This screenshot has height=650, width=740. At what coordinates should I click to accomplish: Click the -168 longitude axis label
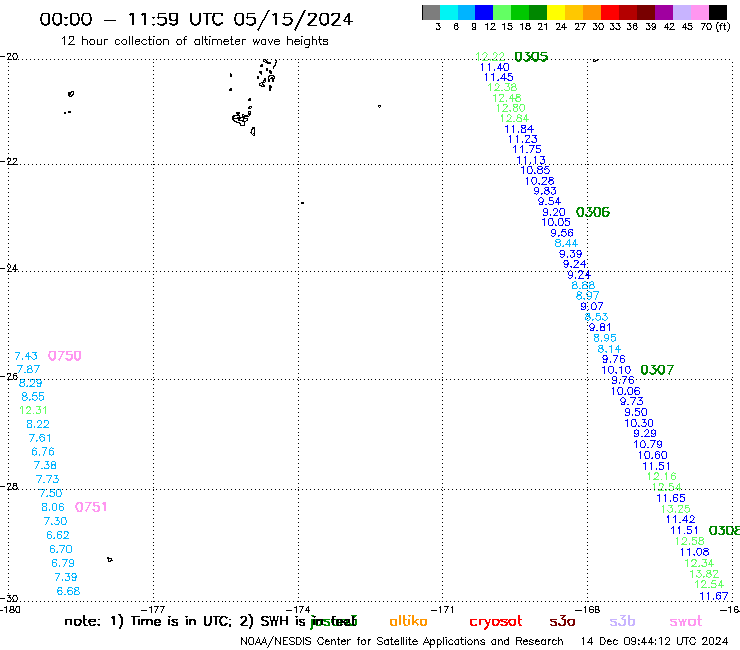(x=588, y=609)
